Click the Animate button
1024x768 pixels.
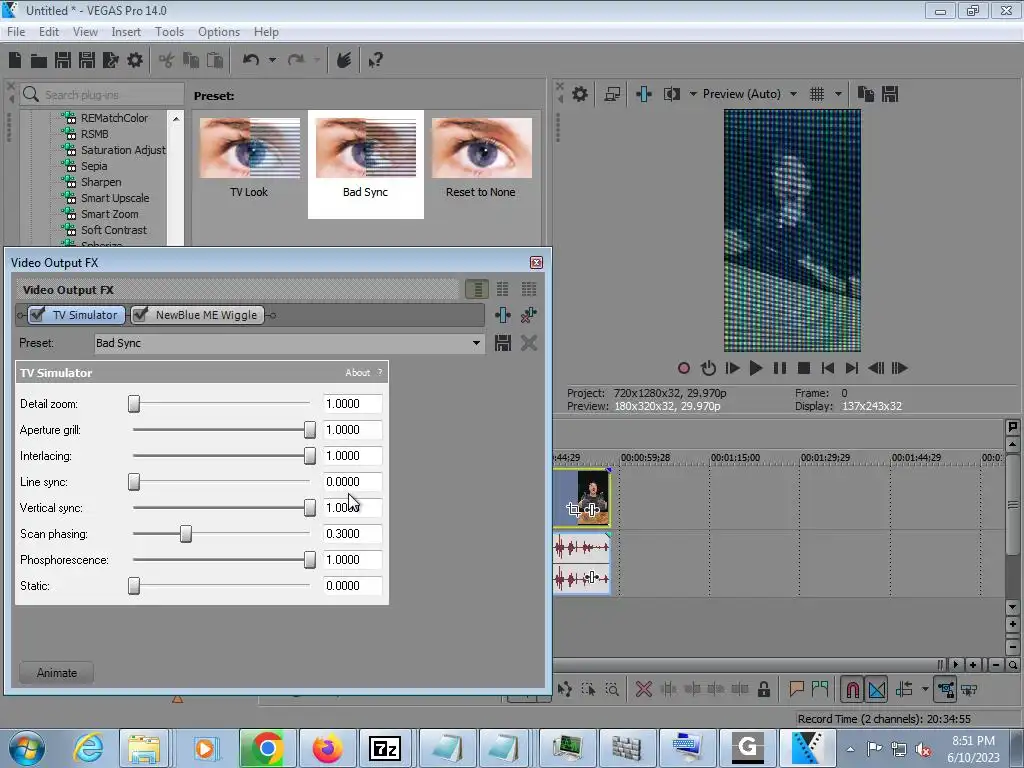pyautogui.click(x=57, y=673)
